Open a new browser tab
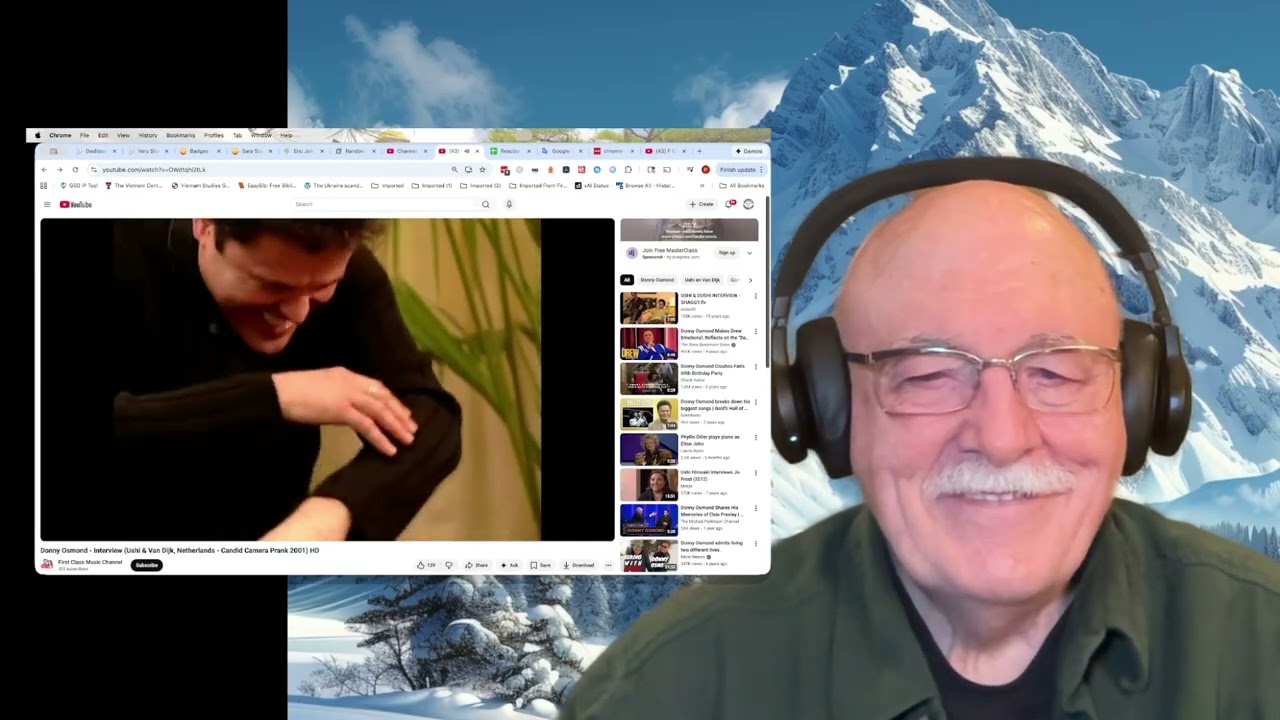 [x=699, y=151]
